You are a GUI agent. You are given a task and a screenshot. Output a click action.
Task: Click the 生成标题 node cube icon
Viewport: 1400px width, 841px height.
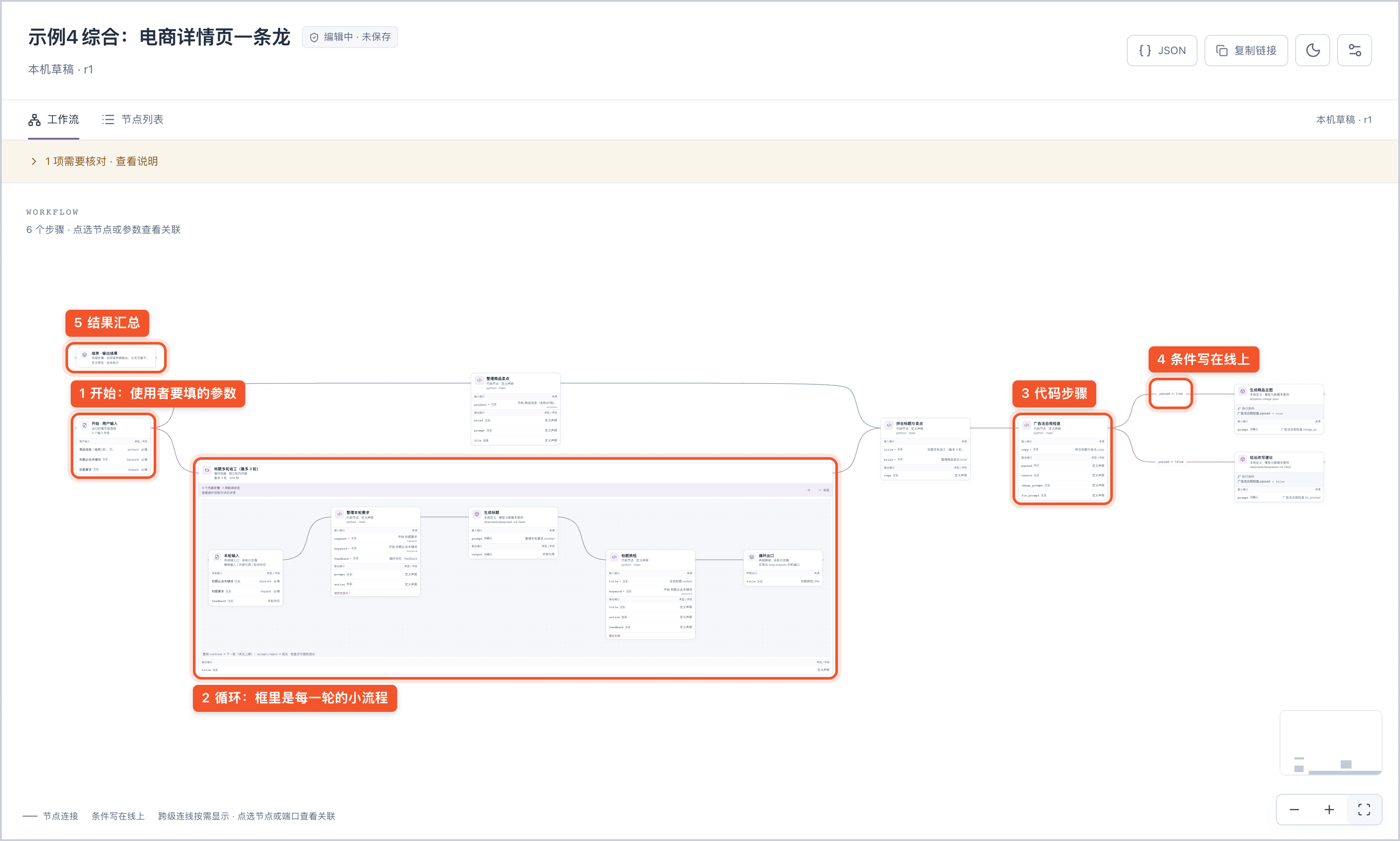click(477, 514)
